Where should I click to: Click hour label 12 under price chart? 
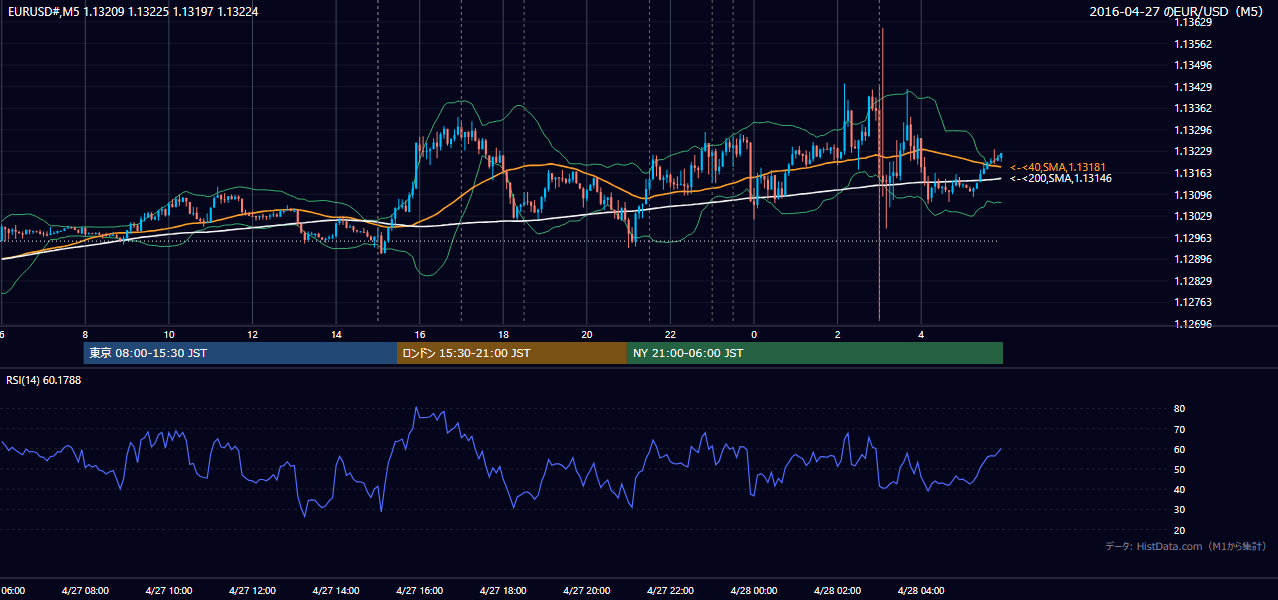253,334
